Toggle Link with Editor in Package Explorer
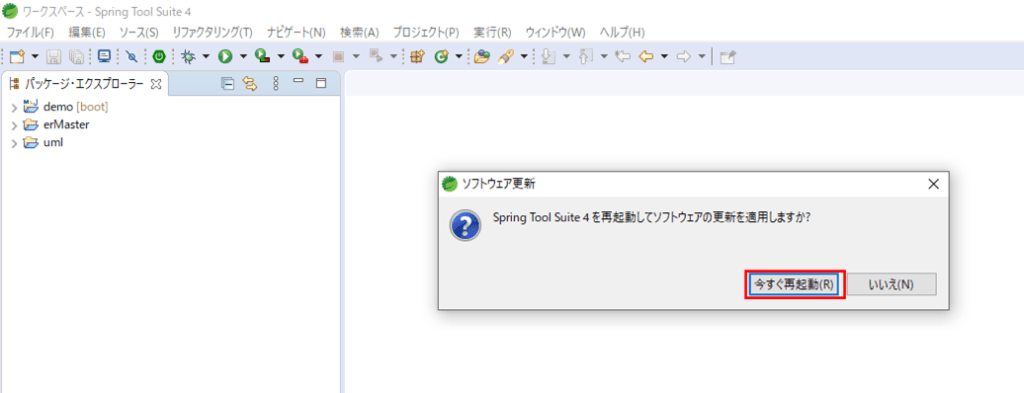1024x393 pixels. 249,83
